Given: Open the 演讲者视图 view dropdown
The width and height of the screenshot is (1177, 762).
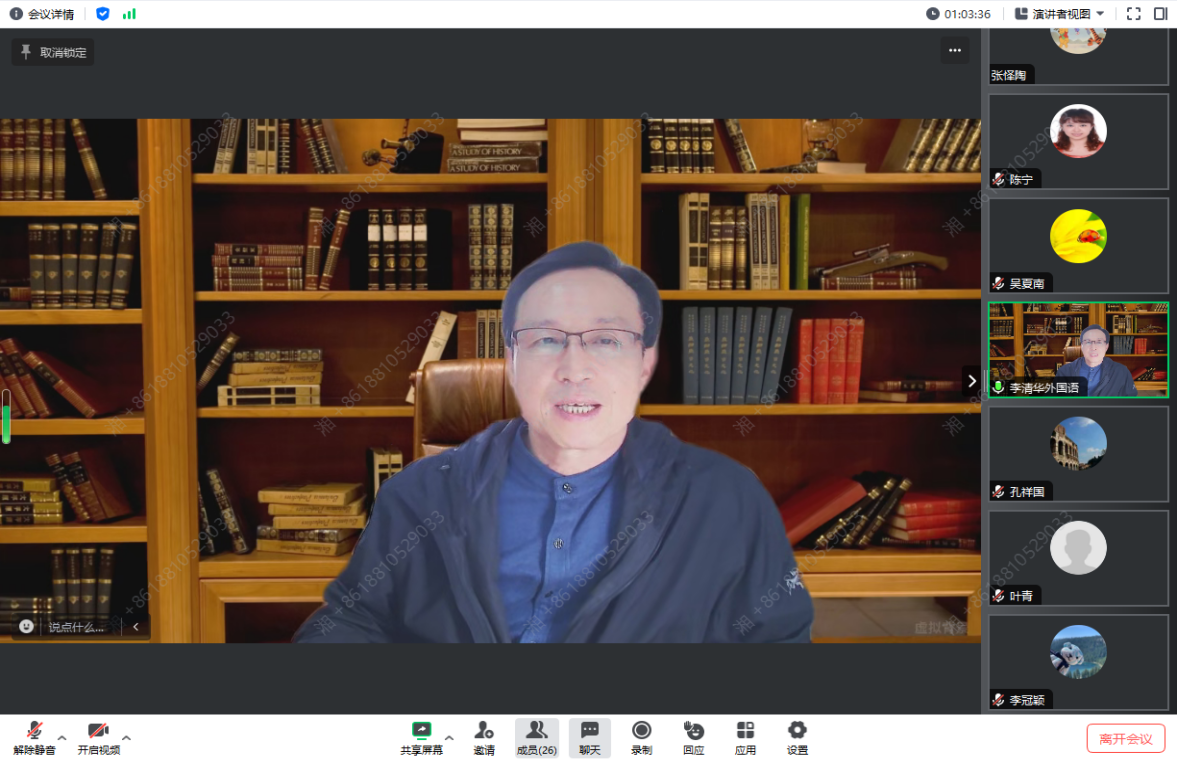Looking at the screenshot, I should pyautogui.click(x=1059, y=14).
